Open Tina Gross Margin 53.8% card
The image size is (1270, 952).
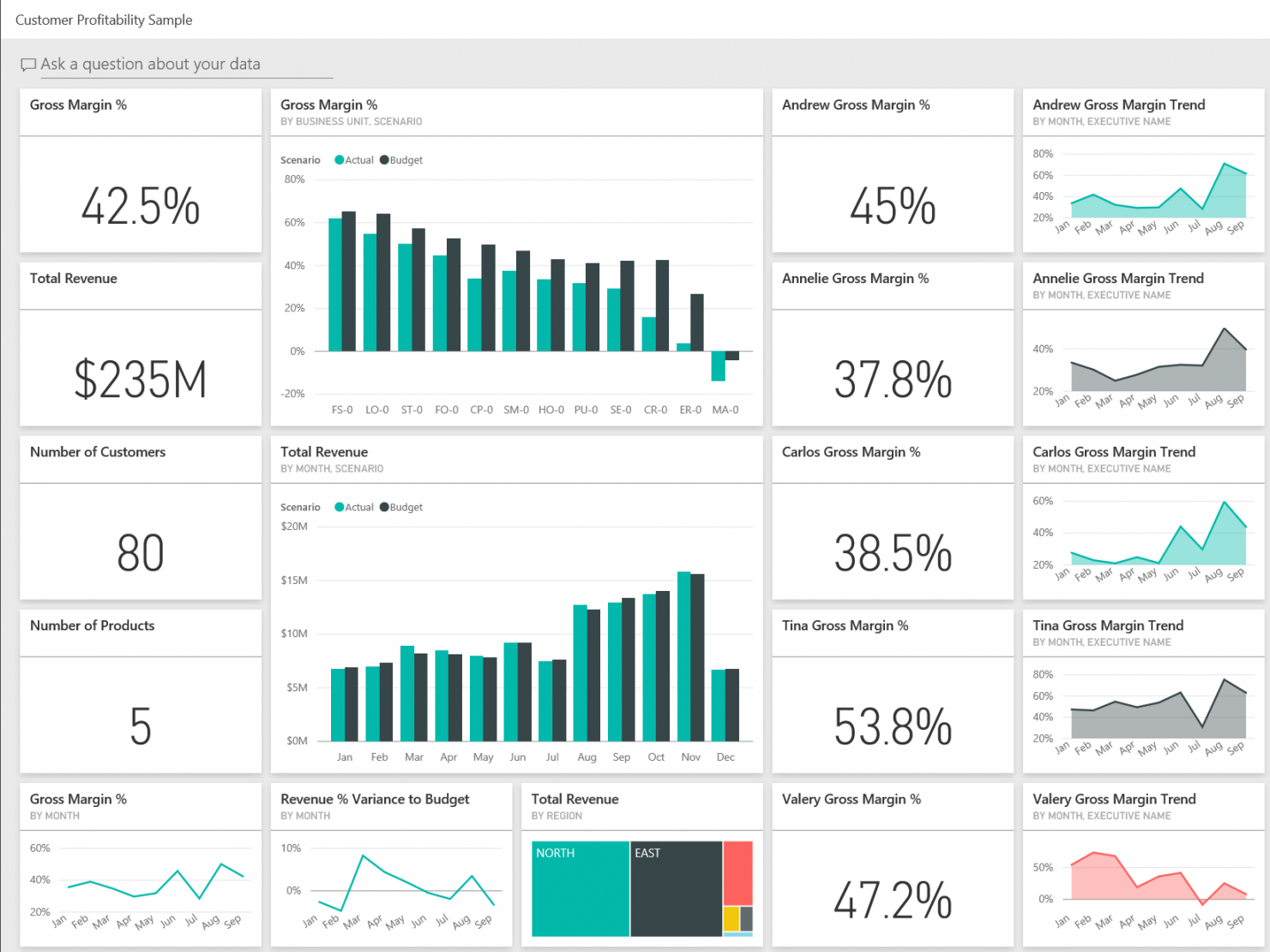point(892,726)
